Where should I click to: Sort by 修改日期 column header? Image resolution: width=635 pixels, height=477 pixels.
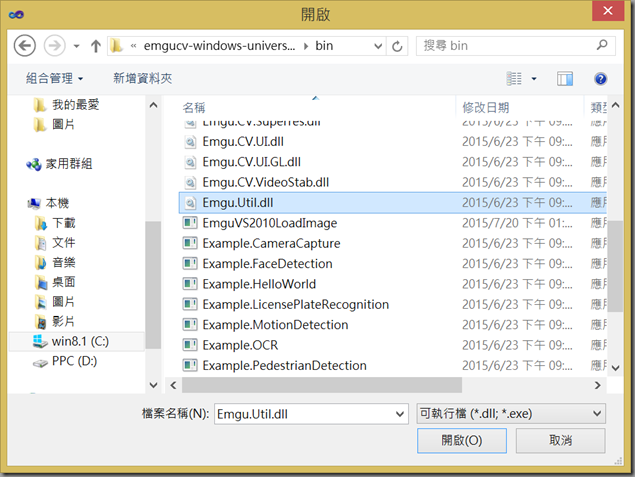click(486, 108)
